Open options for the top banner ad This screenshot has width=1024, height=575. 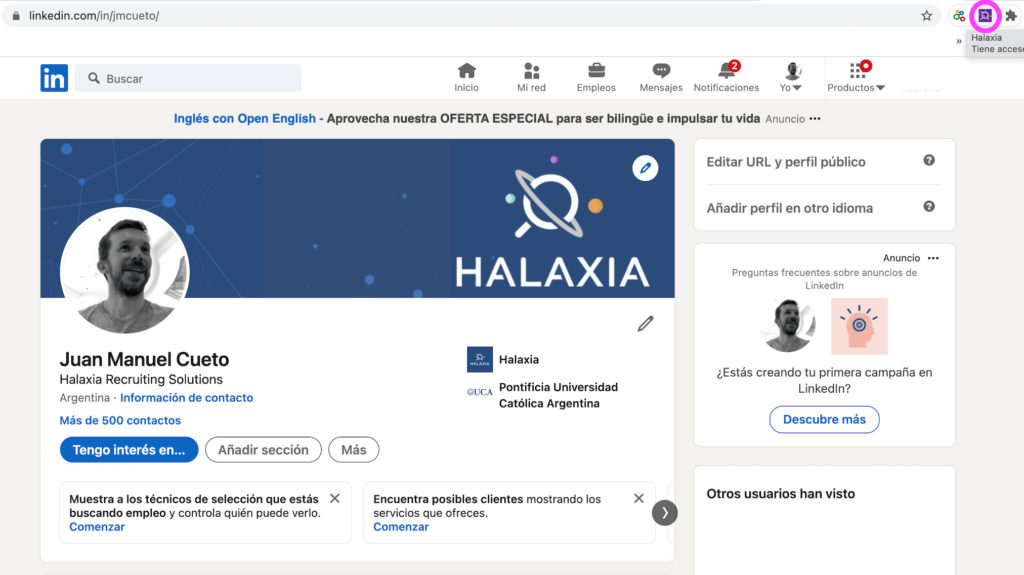pos(815,119)
